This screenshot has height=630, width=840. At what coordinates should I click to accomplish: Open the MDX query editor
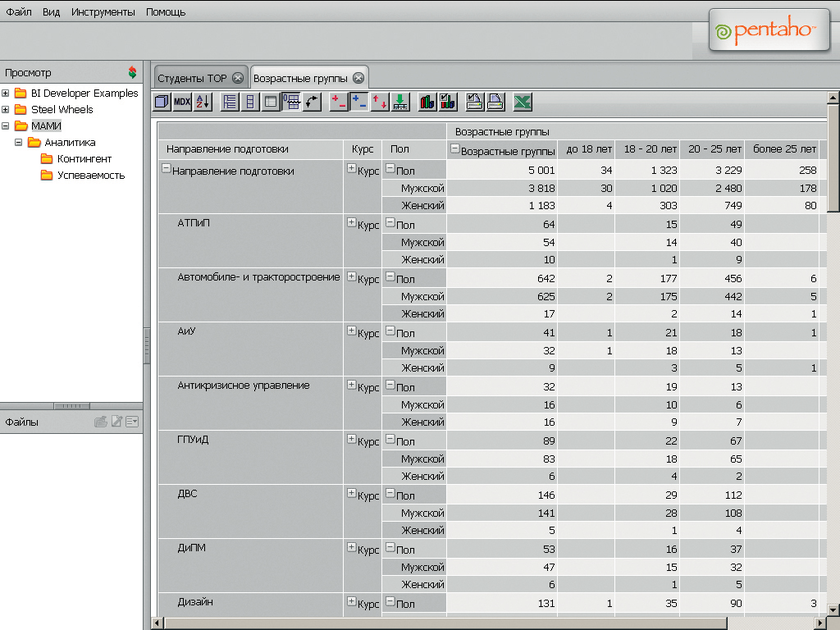tap(182, 102)
